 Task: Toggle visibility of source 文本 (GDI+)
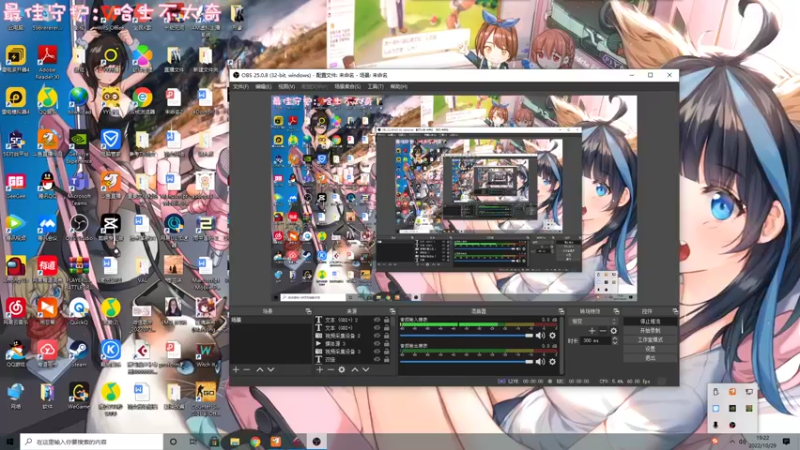tap(377, 328)
